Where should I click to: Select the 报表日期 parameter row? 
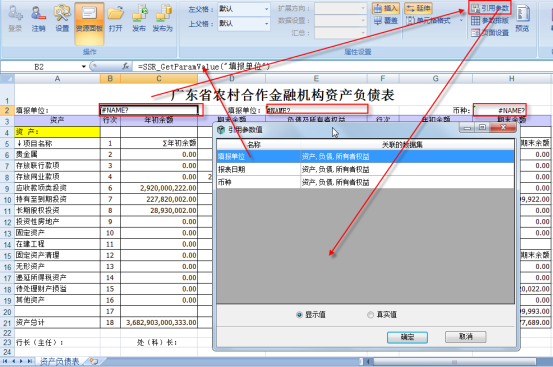(x=365, y=169)
